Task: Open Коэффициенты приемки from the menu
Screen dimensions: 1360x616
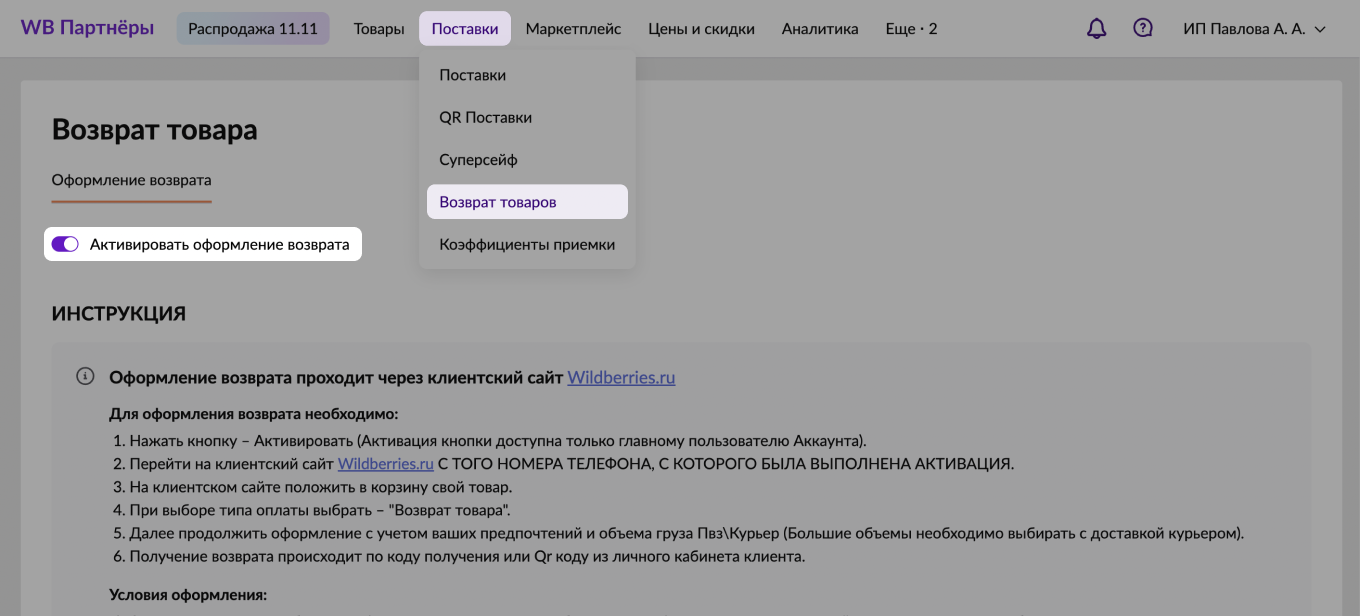Action: 527,243
